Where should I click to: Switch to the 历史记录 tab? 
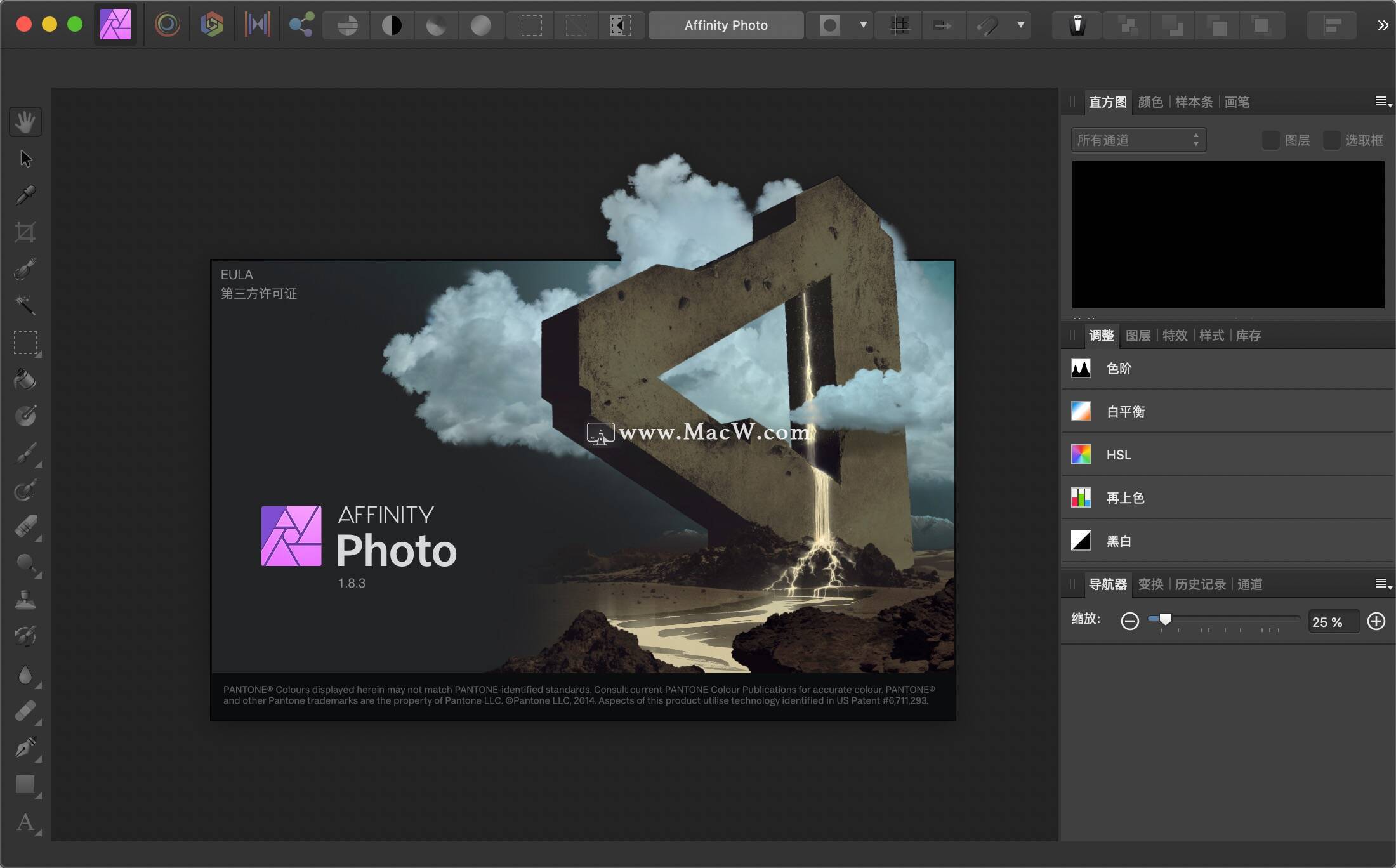(x=1199, y=584)
